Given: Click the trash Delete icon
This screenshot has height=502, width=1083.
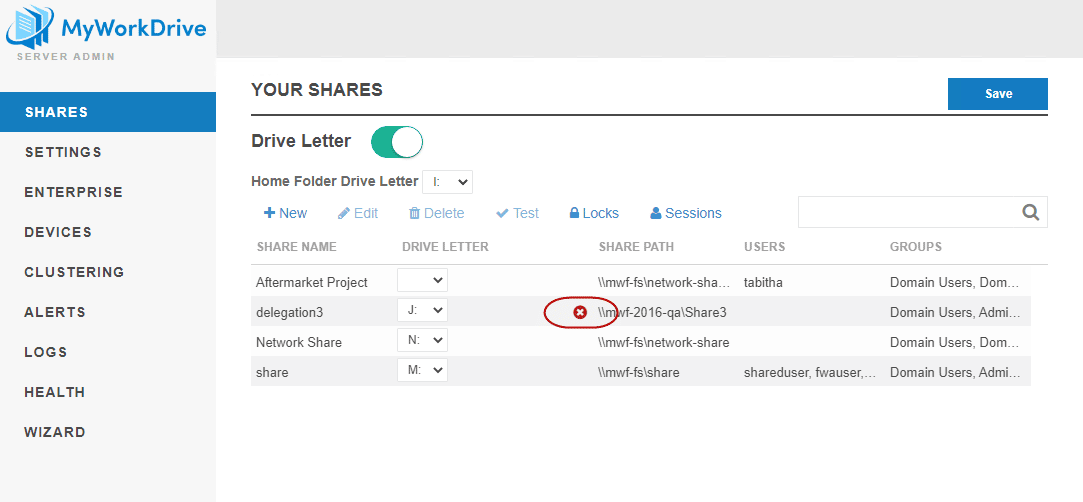Looking at the screenshot, I should pos(414,213).
